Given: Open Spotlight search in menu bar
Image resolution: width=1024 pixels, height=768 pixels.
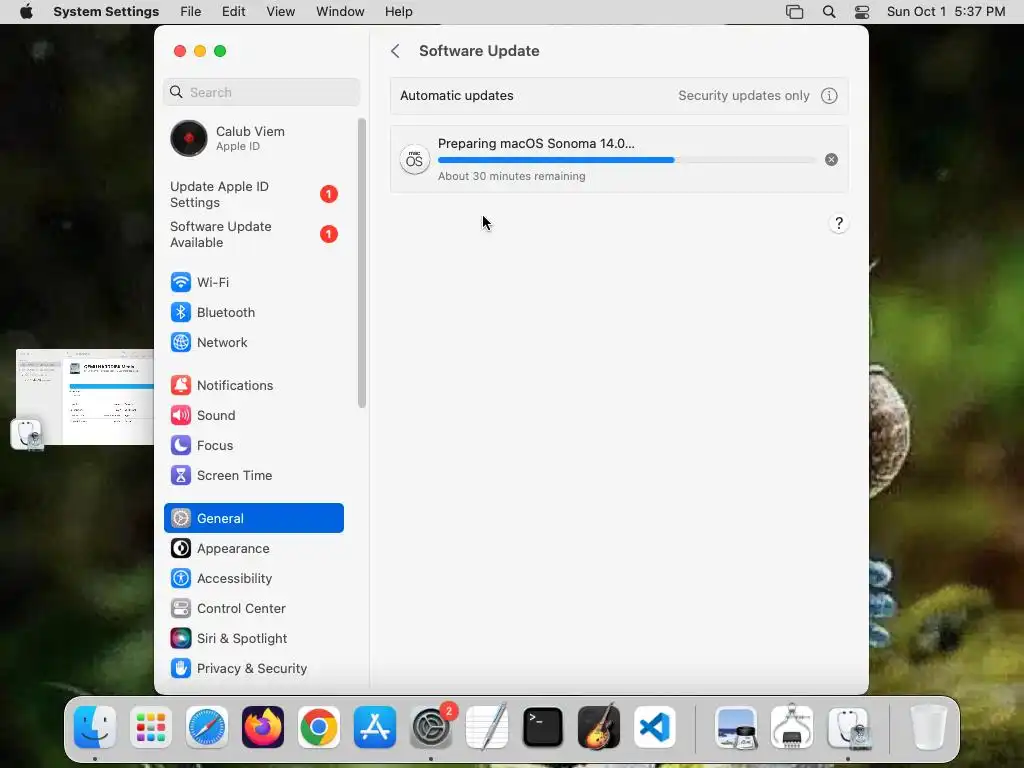Looking at the screenshot, I should (x=829, y=12).
